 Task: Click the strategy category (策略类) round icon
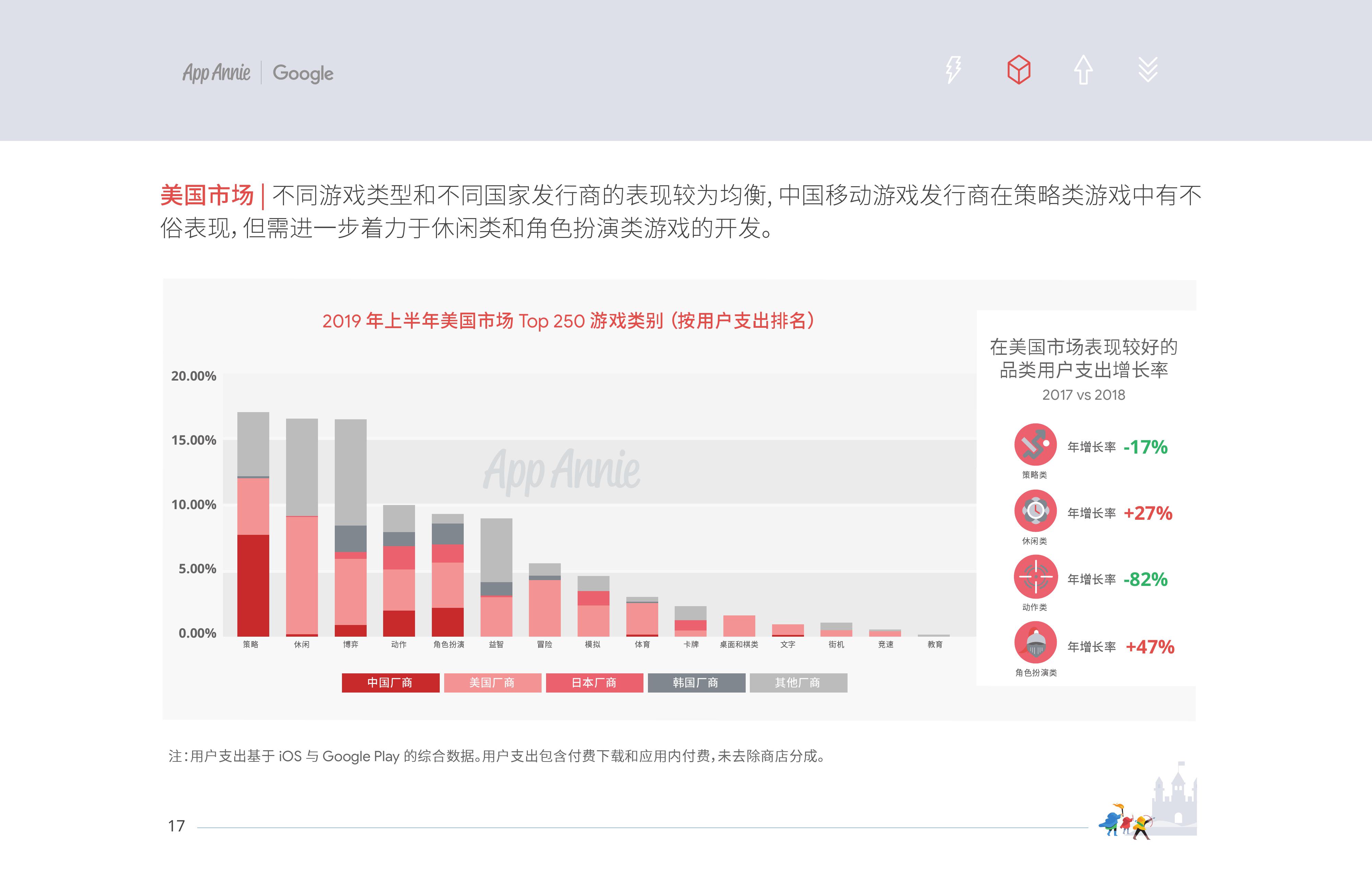1035,445
